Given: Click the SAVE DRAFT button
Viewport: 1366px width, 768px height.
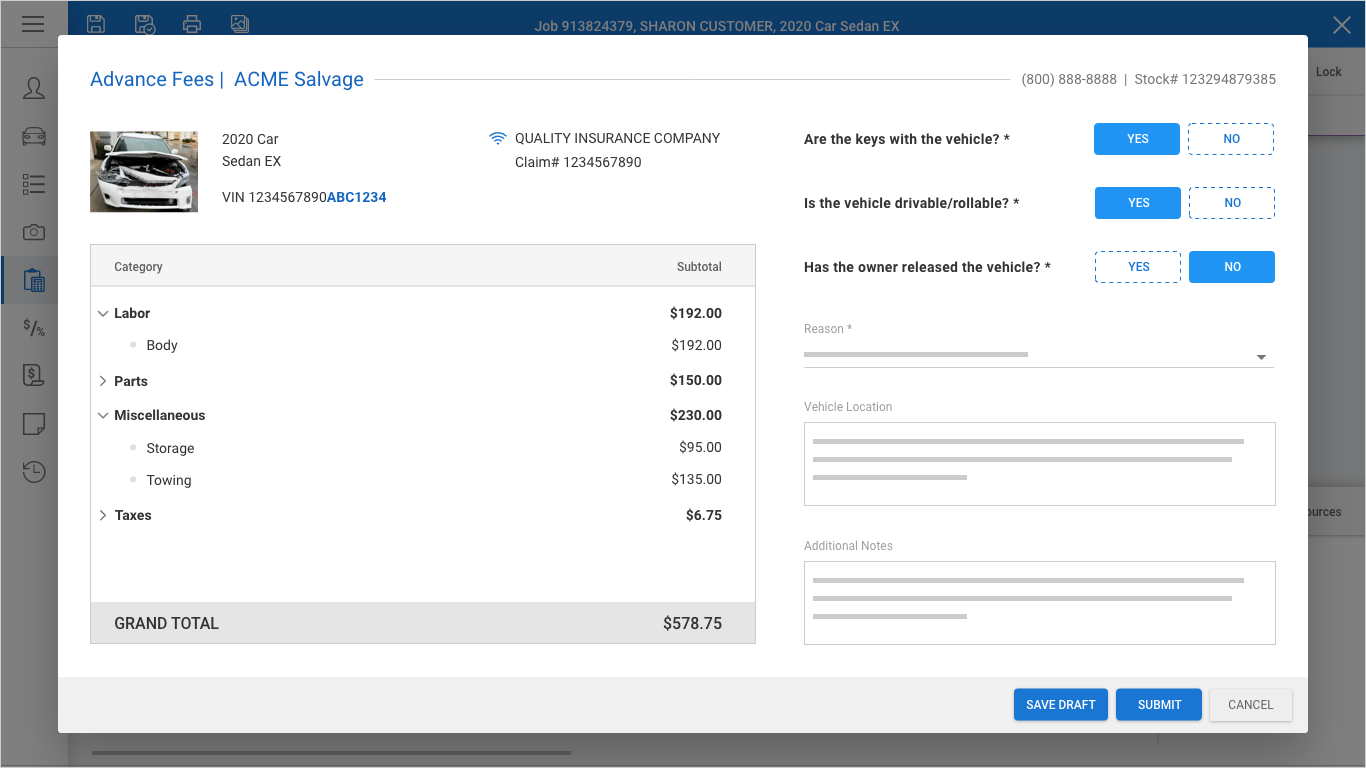Looking at the screenshot, I should pyautogui.click(x=1060, y=705).
